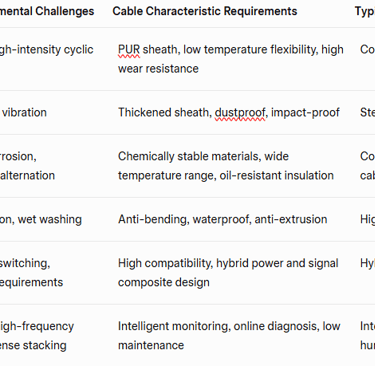Click the underlined word dustproof
This screenshot has width=375, height=366.
click(x=240, y=113)
